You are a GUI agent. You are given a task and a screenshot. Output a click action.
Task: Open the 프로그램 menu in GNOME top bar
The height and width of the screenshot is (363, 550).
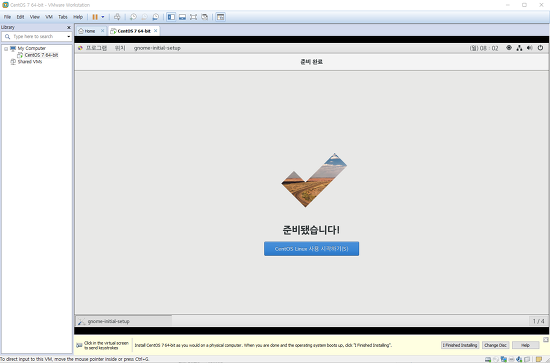click(x=96, y=48)
